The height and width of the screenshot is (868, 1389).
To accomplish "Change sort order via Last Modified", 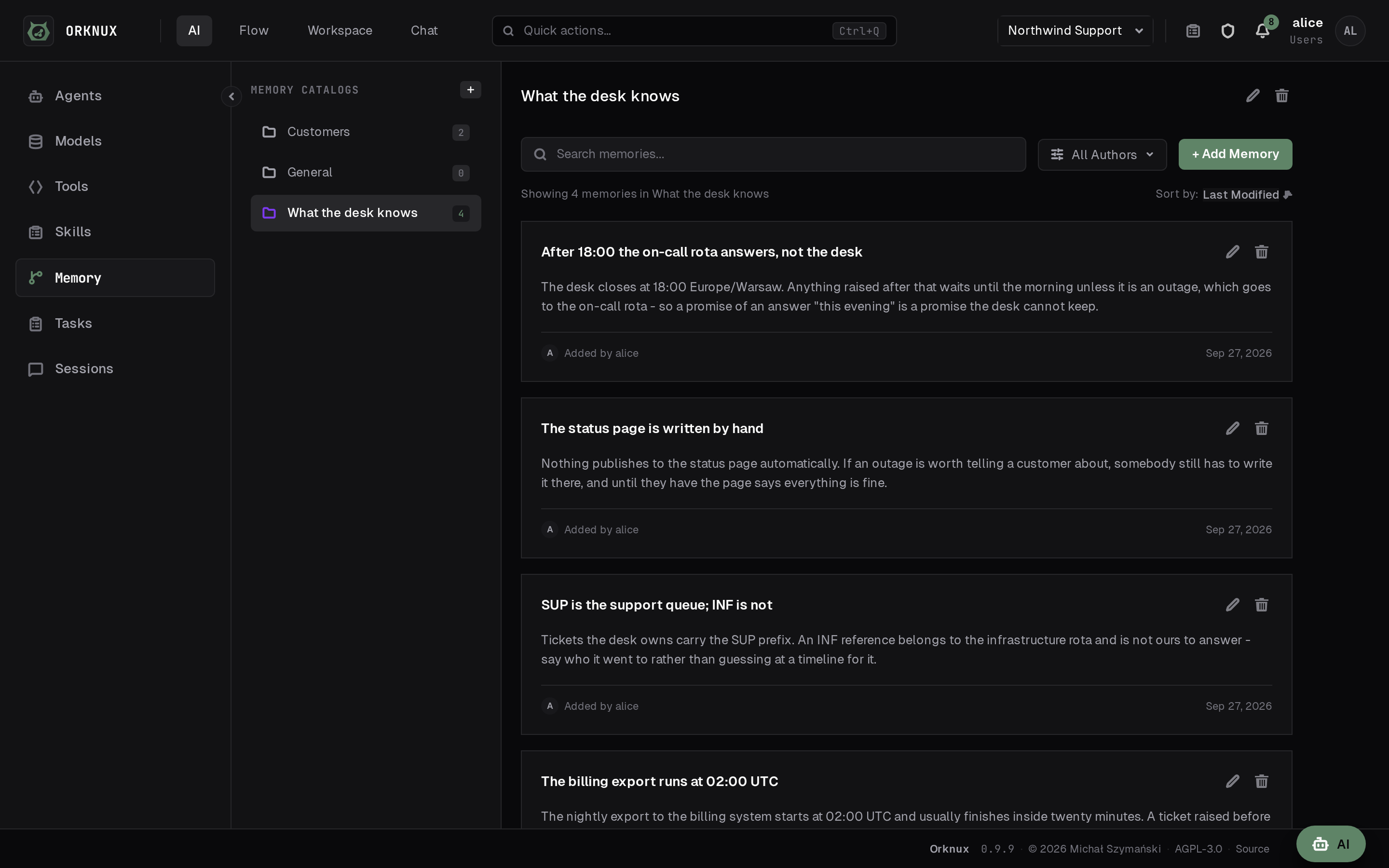I will (x=1247, y=195).
